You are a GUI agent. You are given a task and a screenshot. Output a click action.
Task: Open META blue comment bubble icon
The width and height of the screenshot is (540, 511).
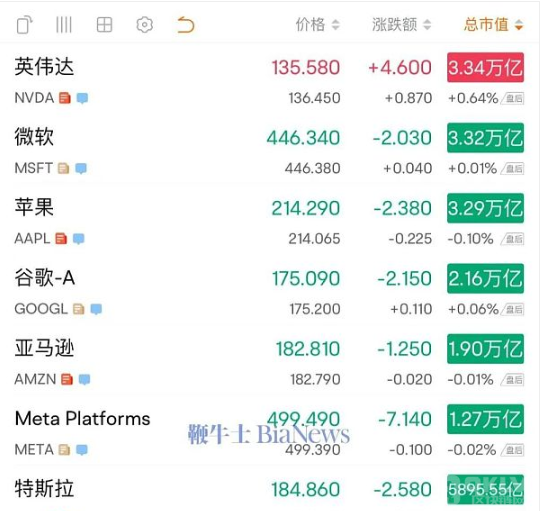[82, 450]
